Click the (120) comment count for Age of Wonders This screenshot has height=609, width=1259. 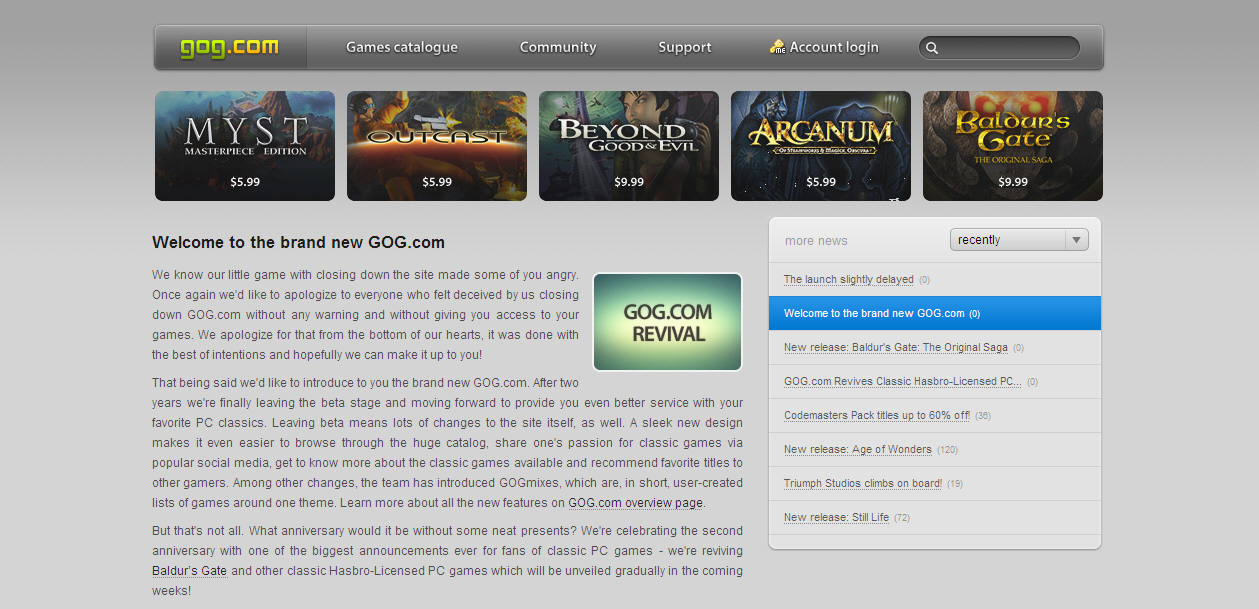pyautogui.click(x=947, y=450)
